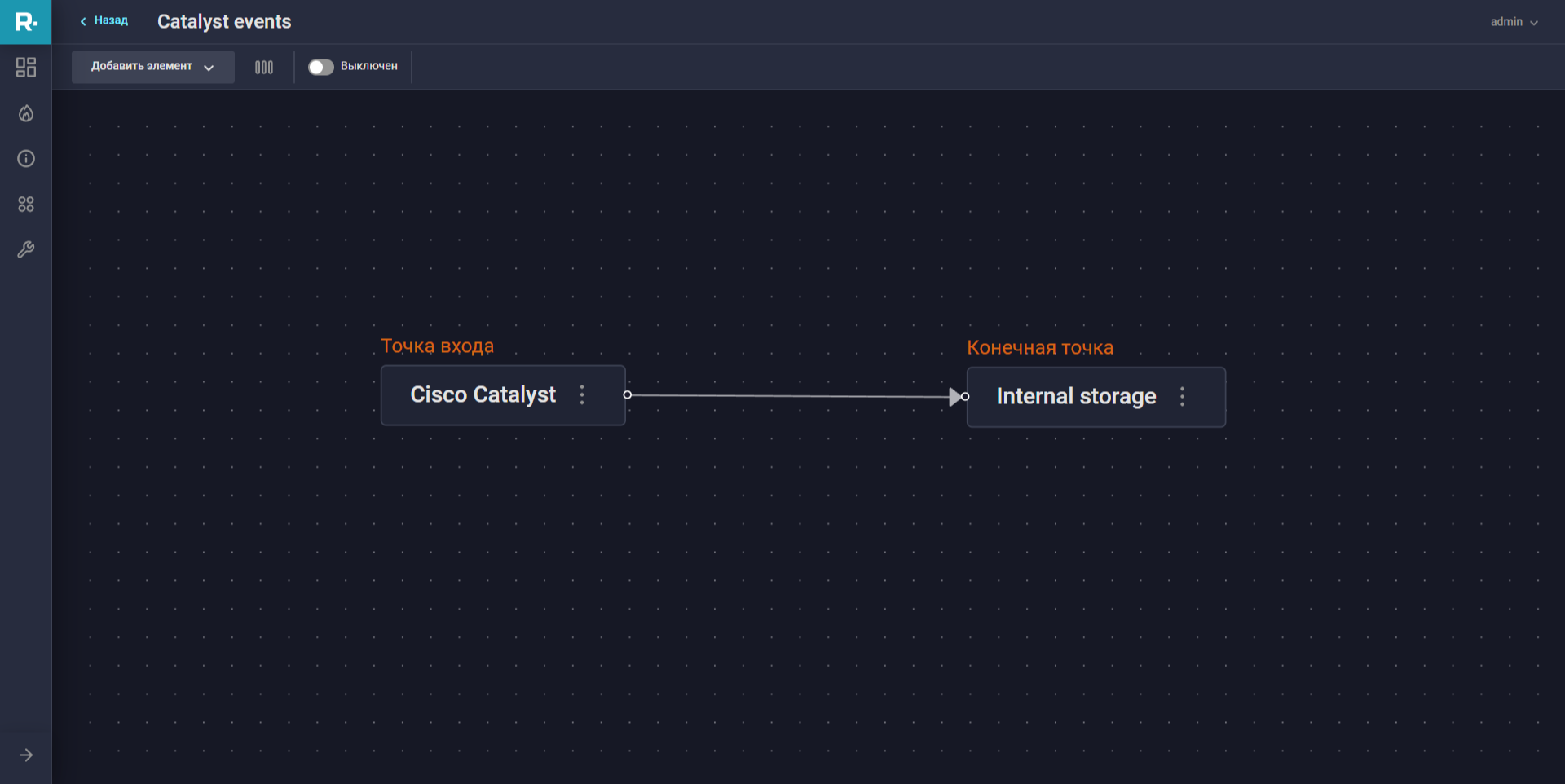1565x784 pixels.
Task: Click the Internal storage input connector circle
Action: (966, 397)
